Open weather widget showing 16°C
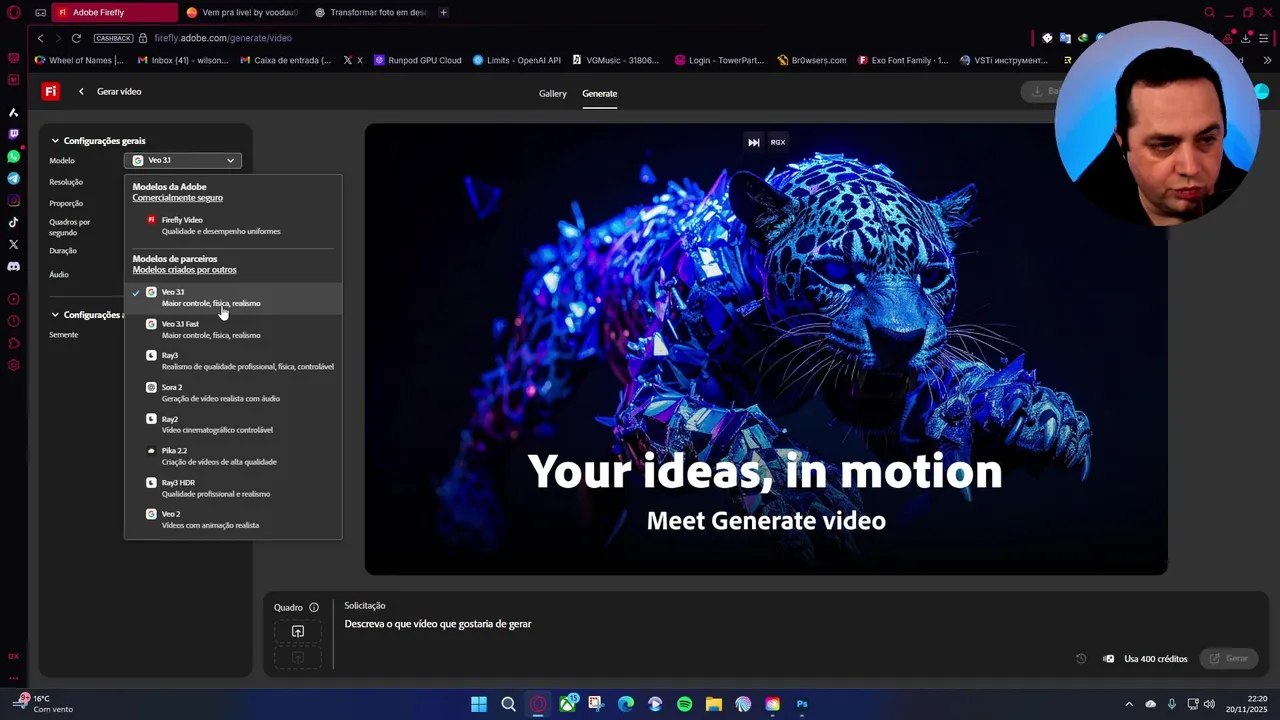The image size is (1280, 720). [x=46, y=704]
